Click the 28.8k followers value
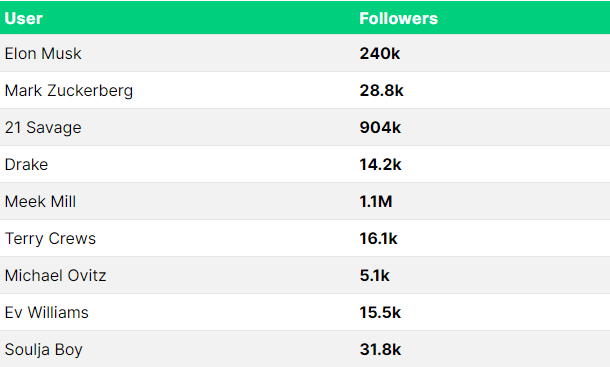610x367 pixels. [382, 90]
